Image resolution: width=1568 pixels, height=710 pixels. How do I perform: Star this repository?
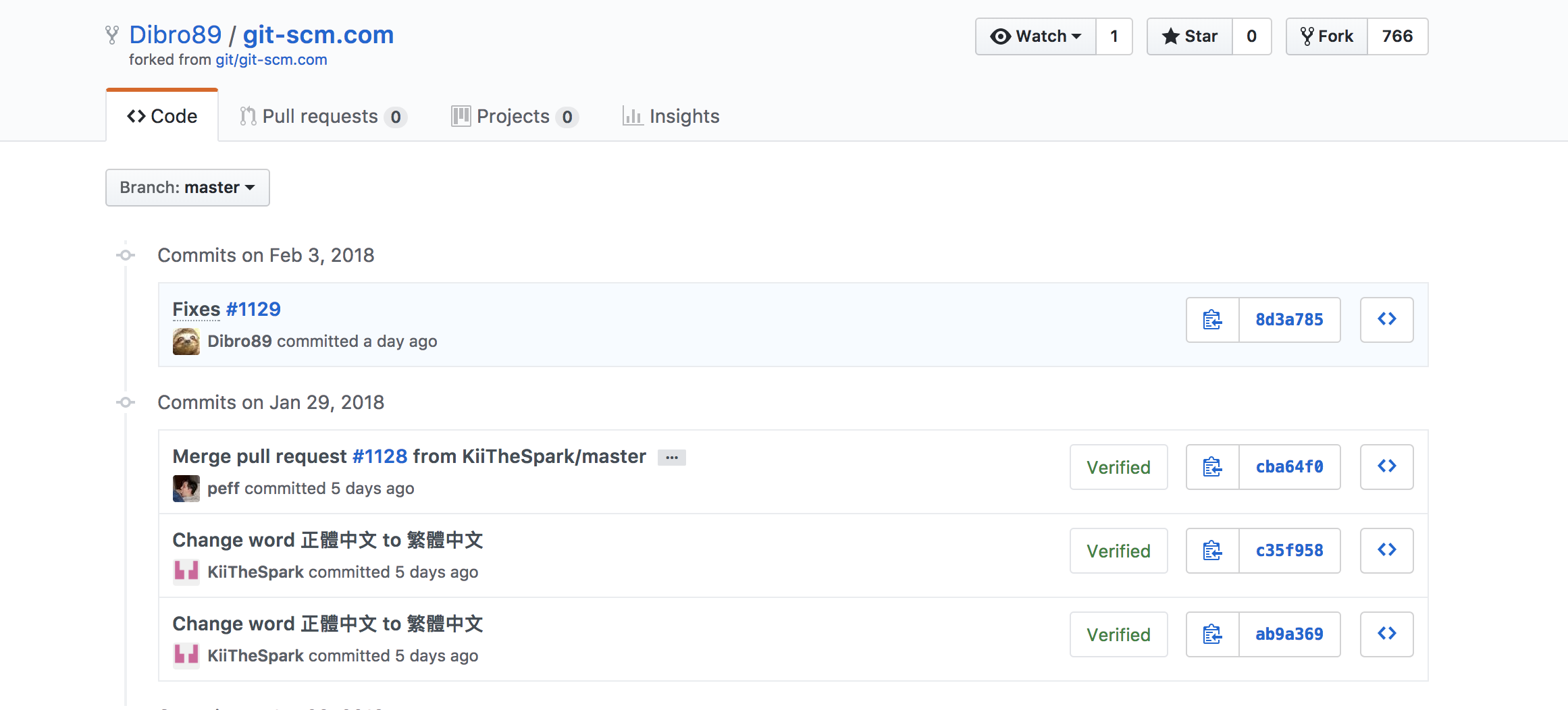tap(1190, 36)
